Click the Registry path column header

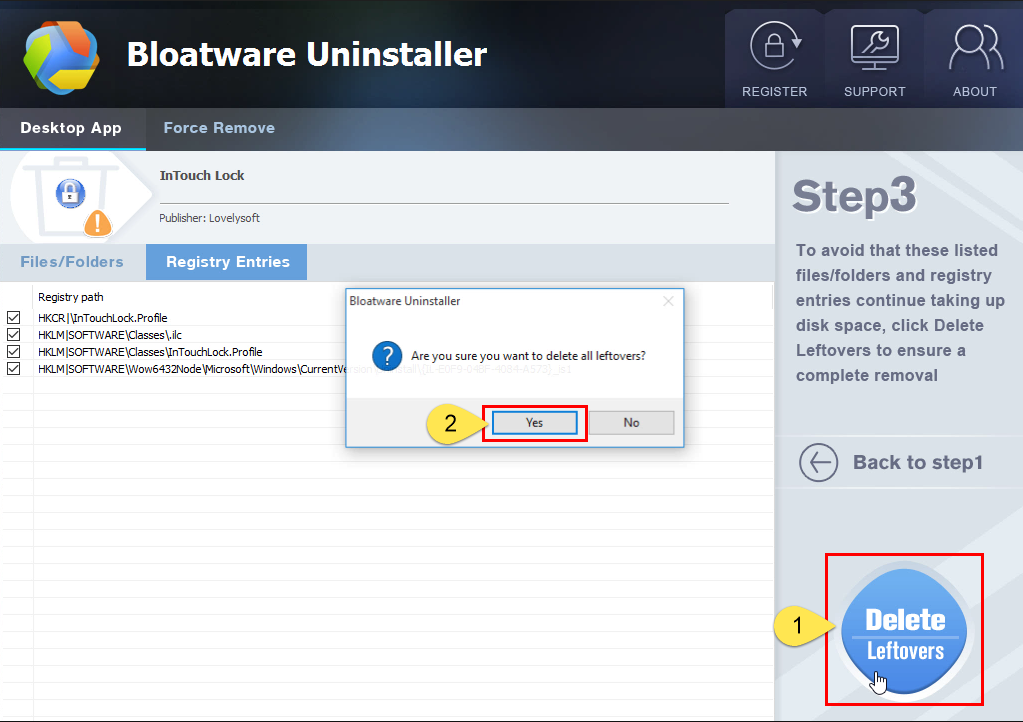point(70,297)
